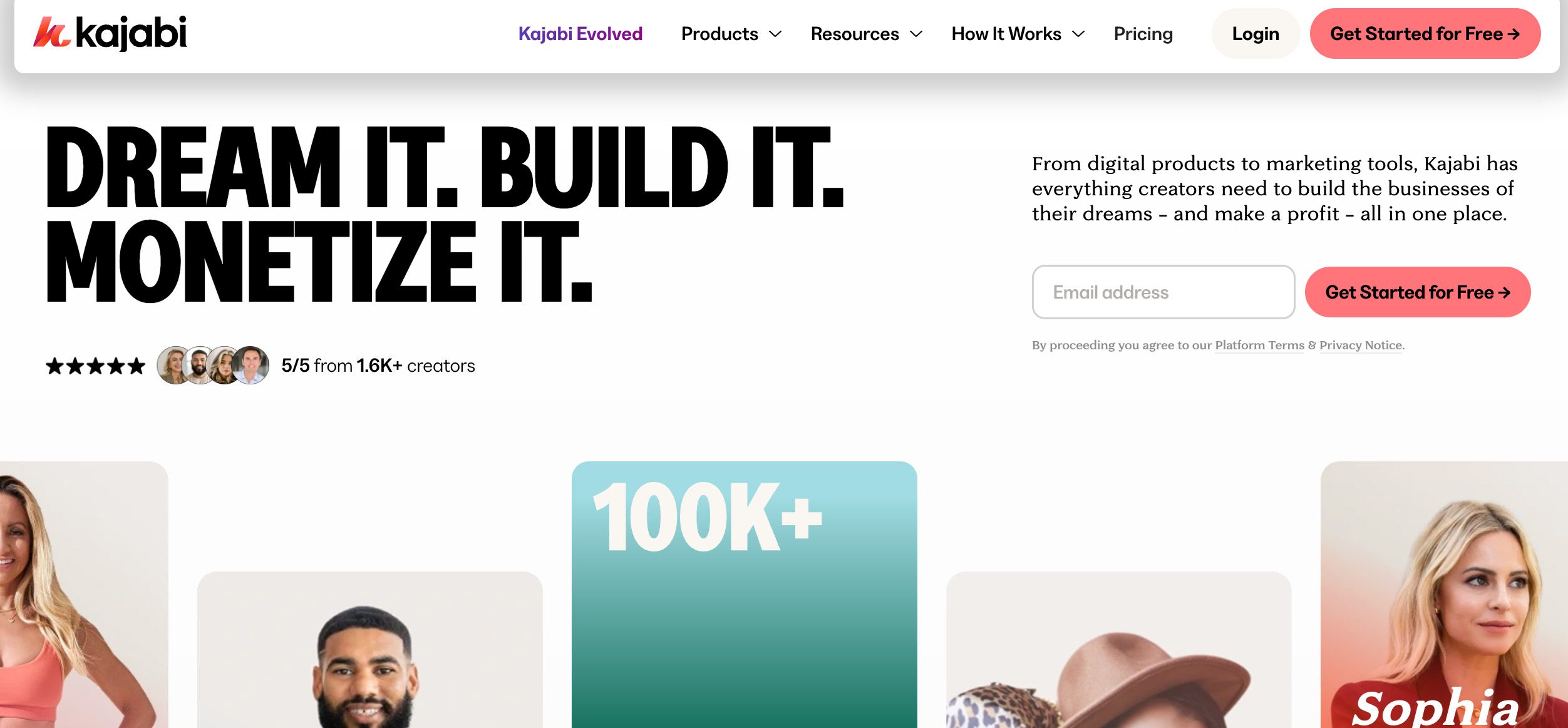Click the Login button
The width and height of the screenshot is (1568, 728).
[x=1256, y=34]
